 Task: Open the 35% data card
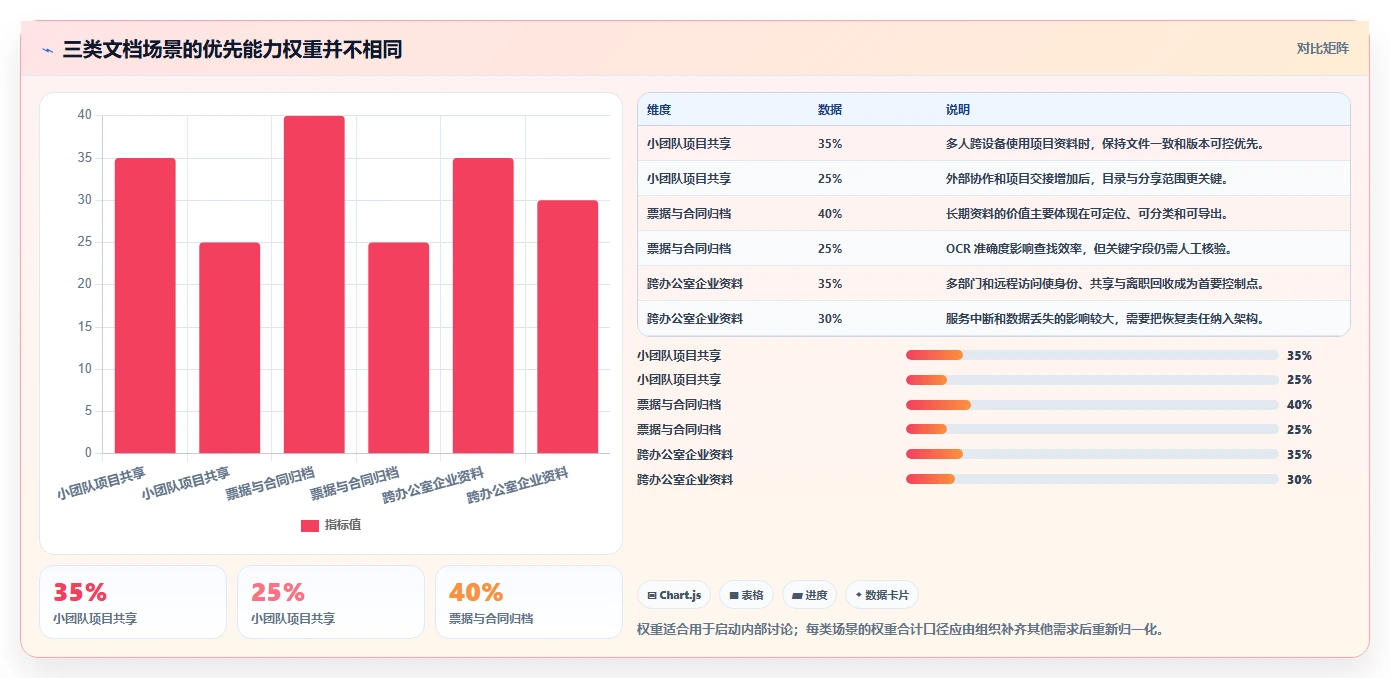coord(133,602)
